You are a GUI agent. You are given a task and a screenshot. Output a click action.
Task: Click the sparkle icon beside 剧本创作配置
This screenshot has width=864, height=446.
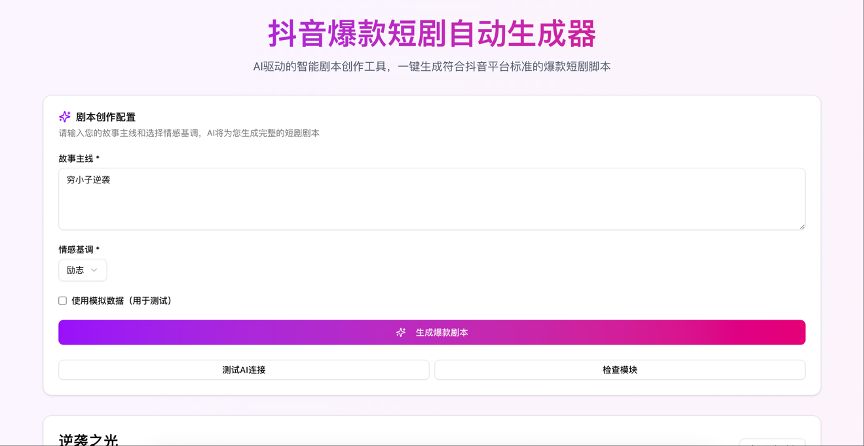pyautogui.click(x=64, y=116)
